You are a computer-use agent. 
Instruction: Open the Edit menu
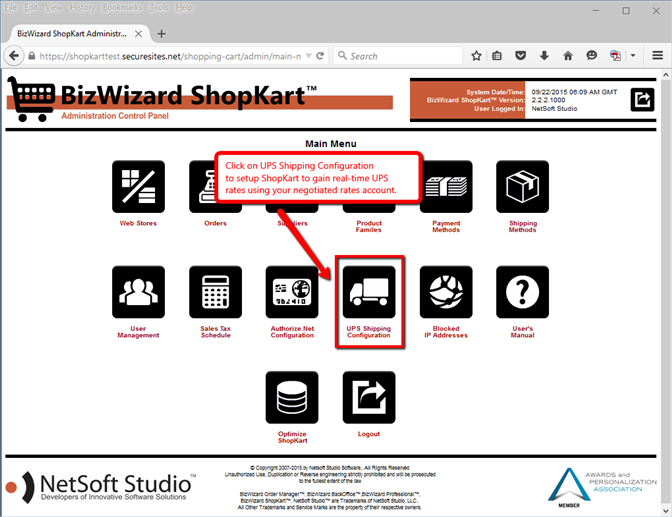[x=31, y=8]
